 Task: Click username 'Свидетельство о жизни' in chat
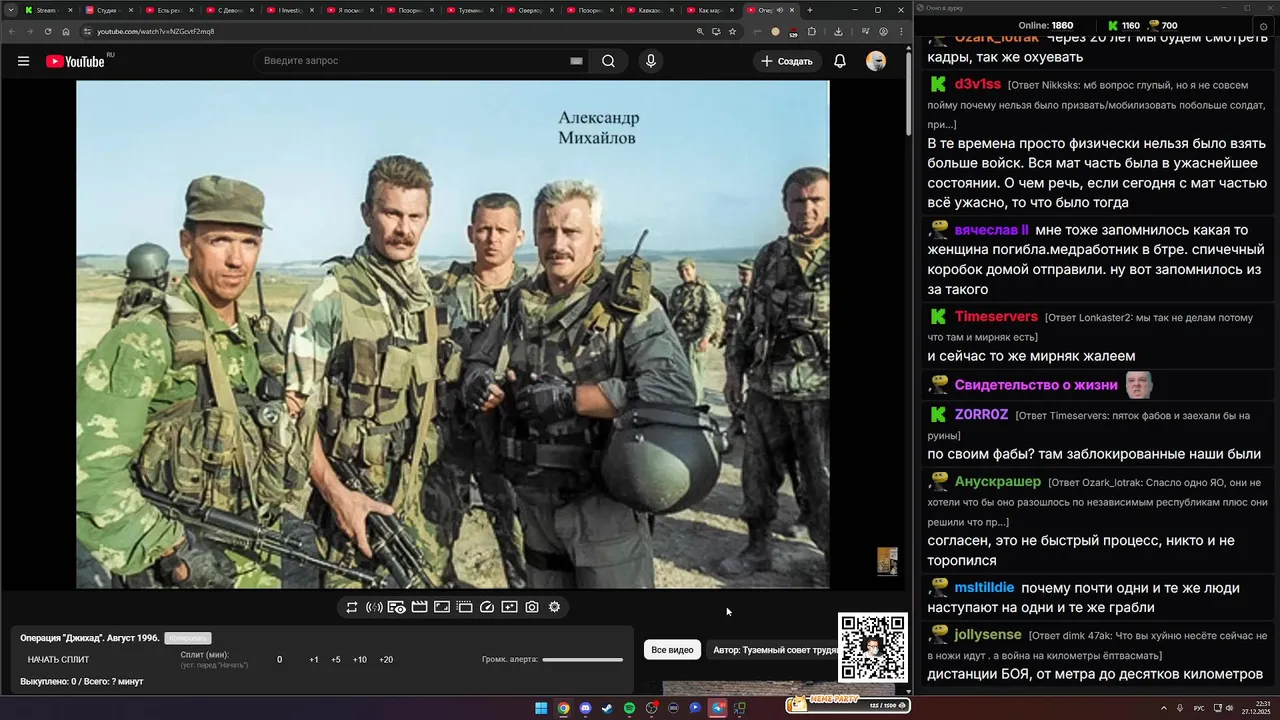(x=1036, y=385)
